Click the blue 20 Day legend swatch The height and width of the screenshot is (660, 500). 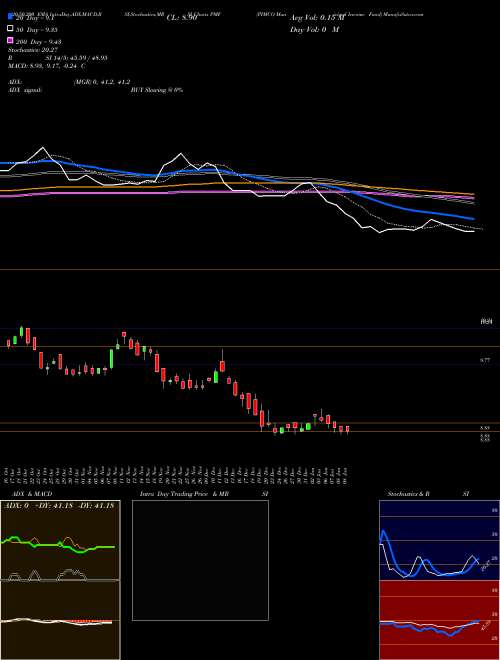click(10, 17)
